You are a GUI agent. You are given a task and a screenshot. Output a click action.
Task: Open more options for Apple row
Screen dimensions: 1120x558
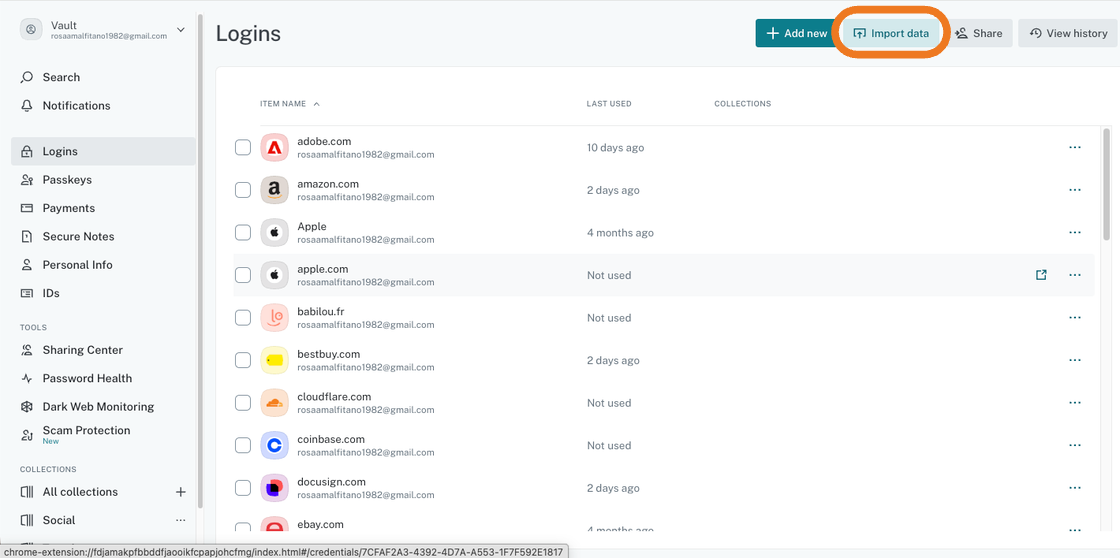click(1075, 233)
